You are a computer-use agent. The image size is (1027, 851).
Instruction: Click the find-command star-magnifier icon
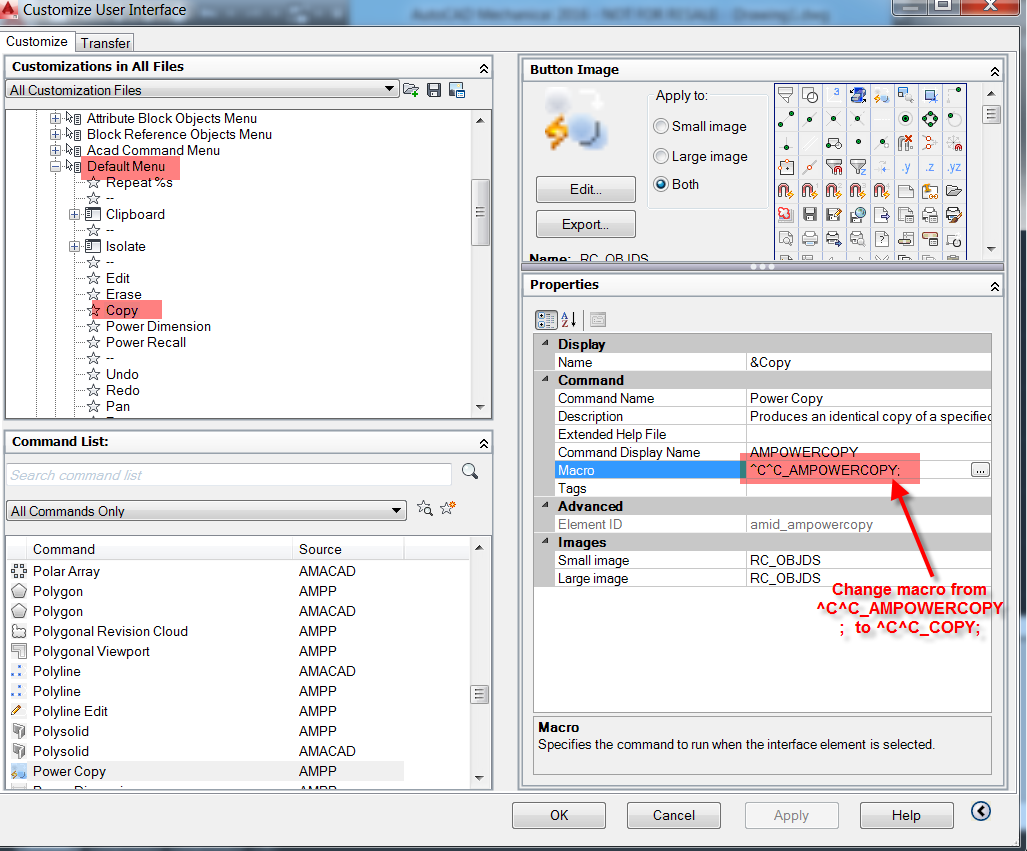click(x=424, y=508)
